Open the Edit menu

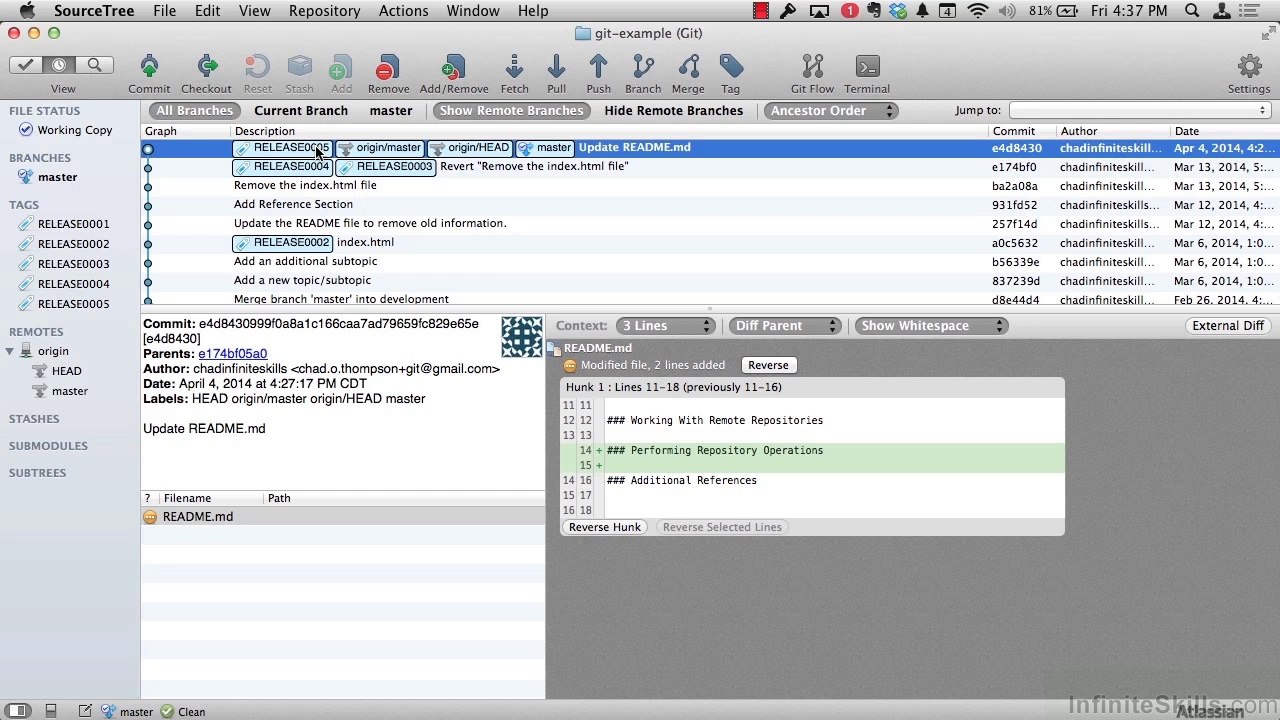(207, 11)
